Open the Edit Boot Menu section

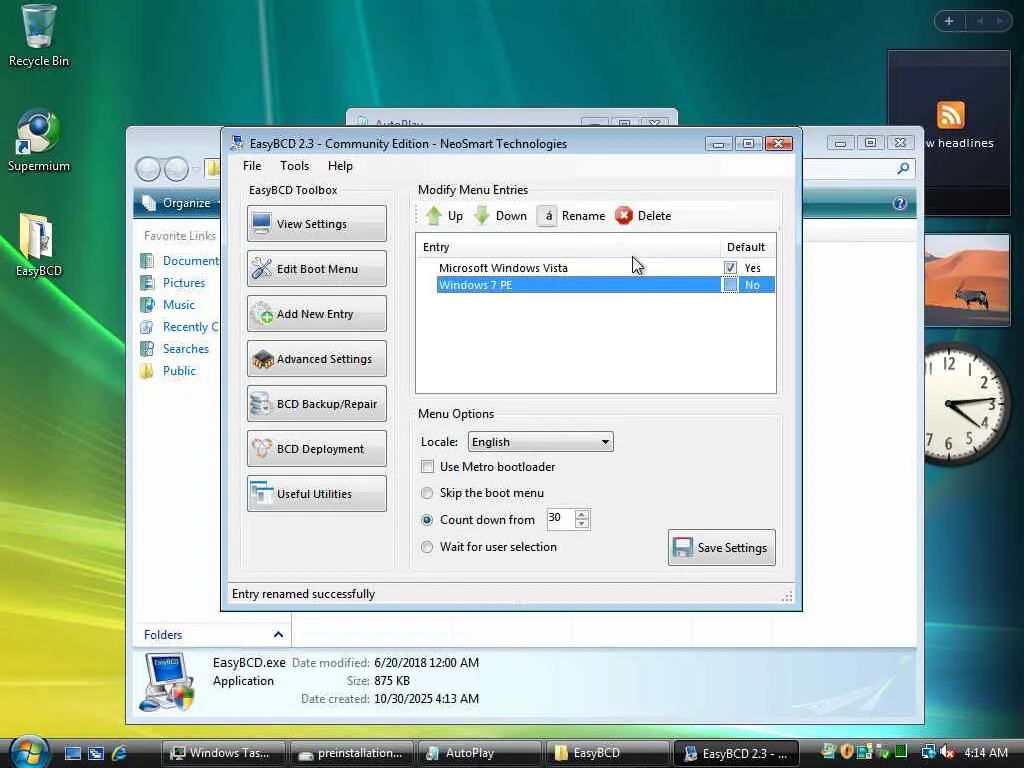click(x=317, y=268)
